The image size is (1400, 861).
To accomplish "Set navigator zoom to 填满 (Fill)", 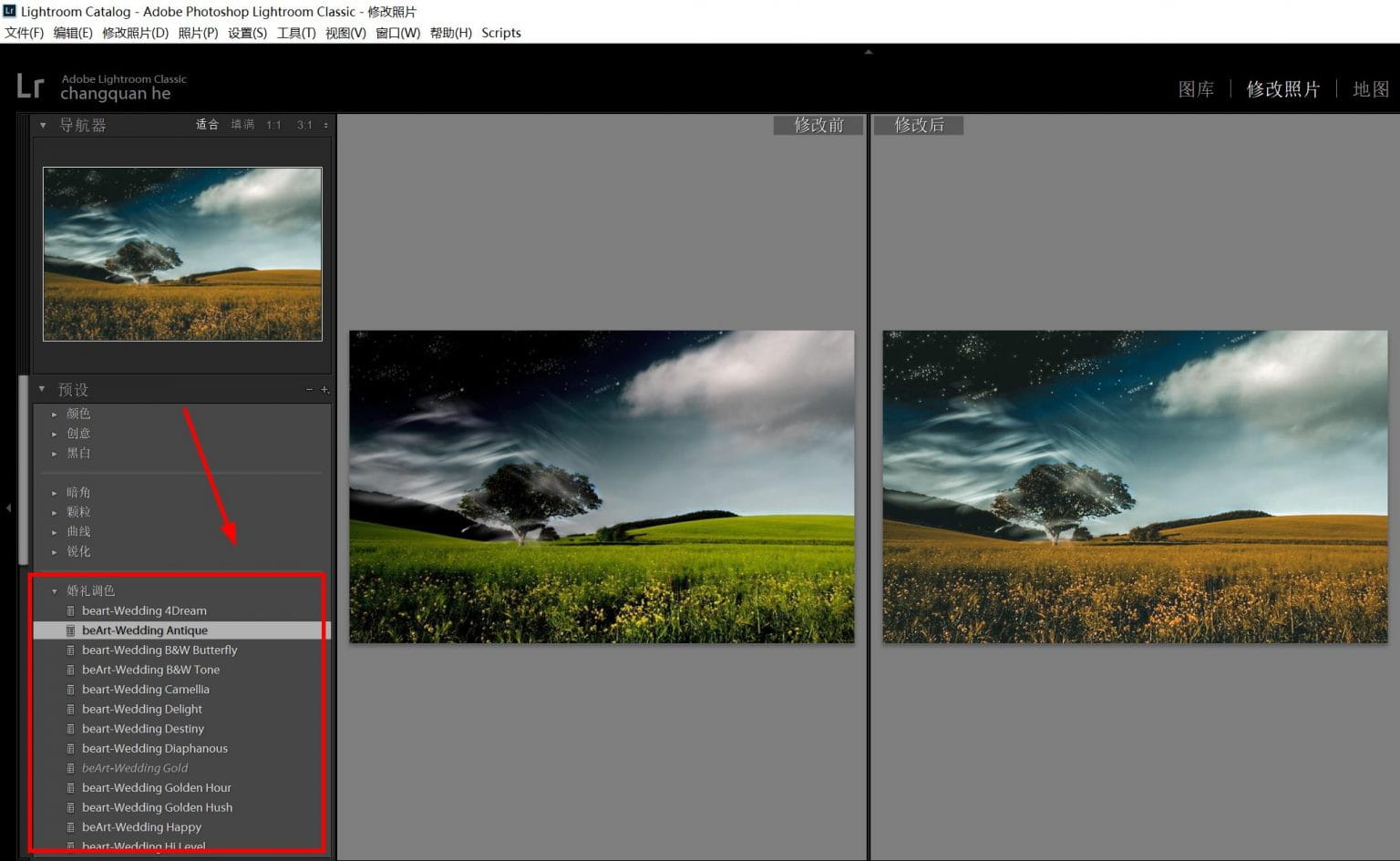I will click(242, 125).
